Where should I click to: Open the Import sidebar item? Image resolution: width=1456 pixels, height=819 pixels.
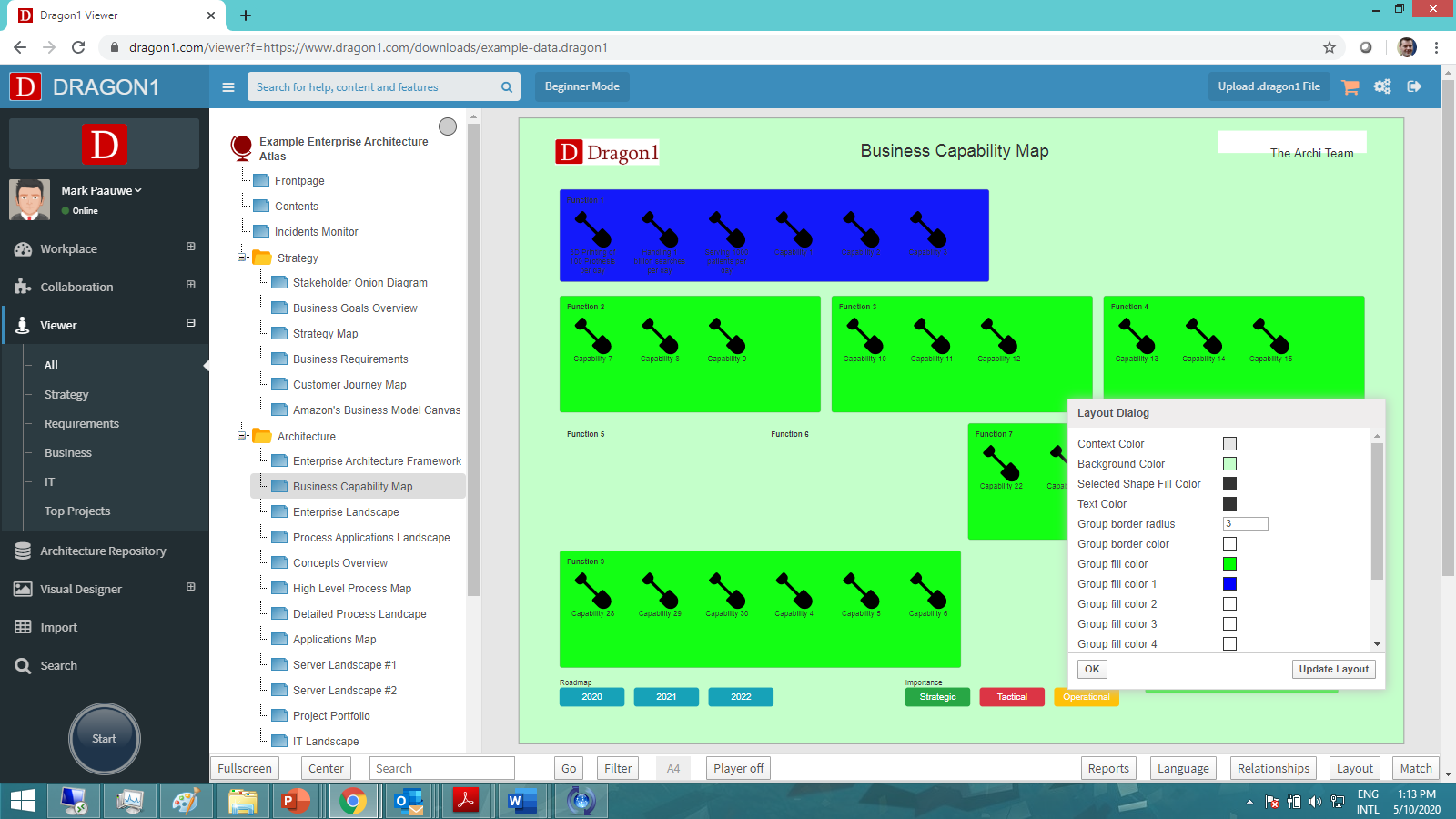point(58,627)
